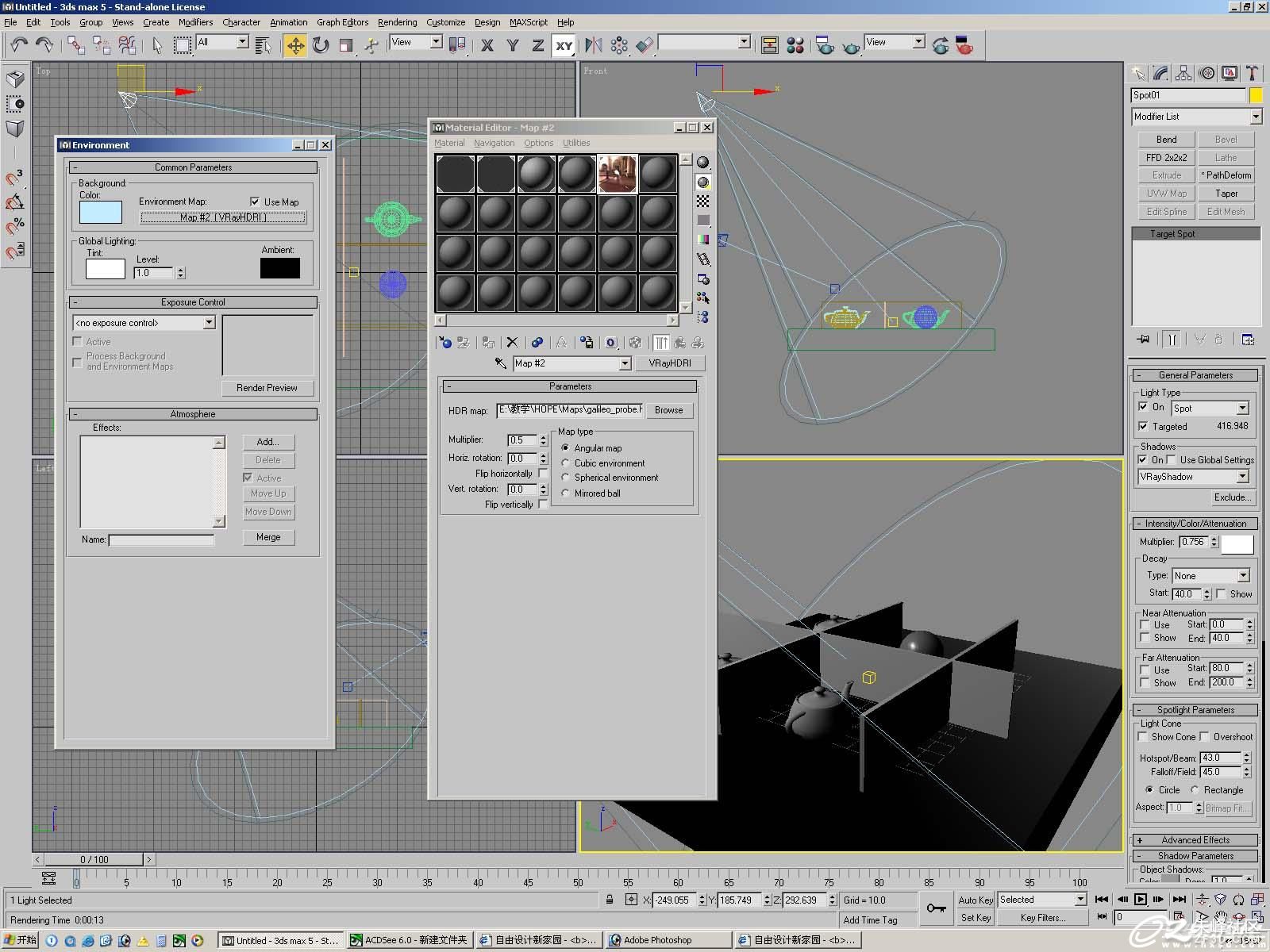Click the Quick Render teapot icon
This screenshot has height=952, width=1270.
(851, 45)
